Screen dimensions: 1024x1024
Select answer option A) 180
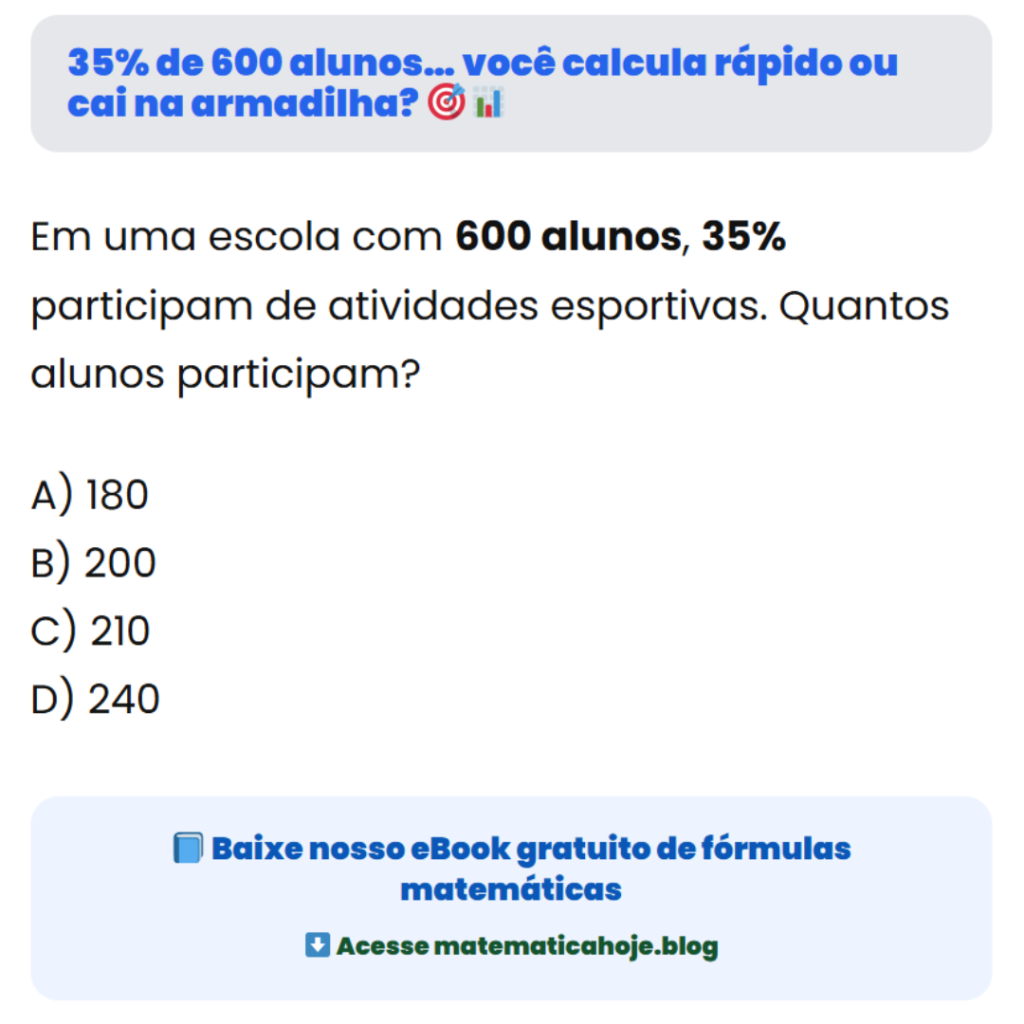tap(90, 495)
